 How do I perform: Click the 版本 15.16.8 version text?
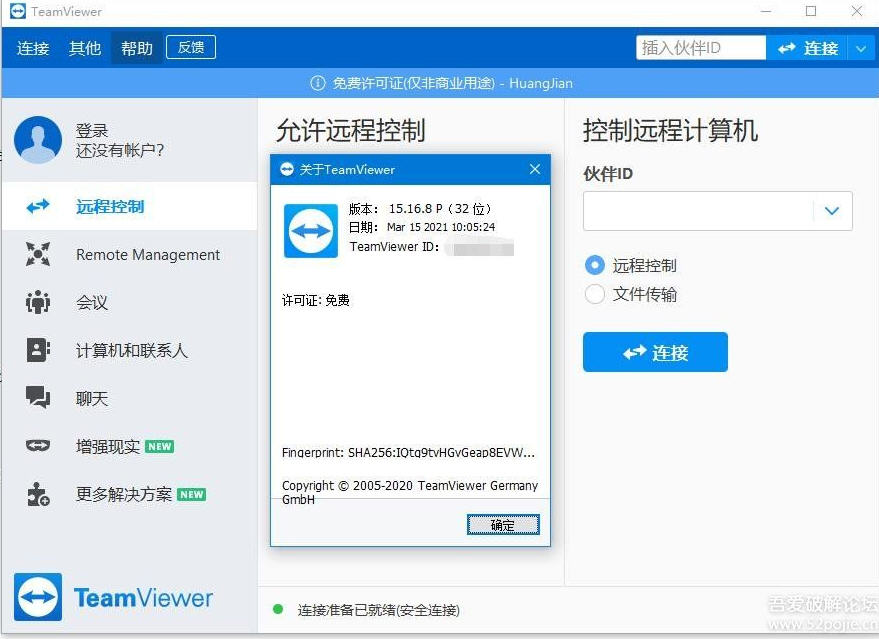420,209
